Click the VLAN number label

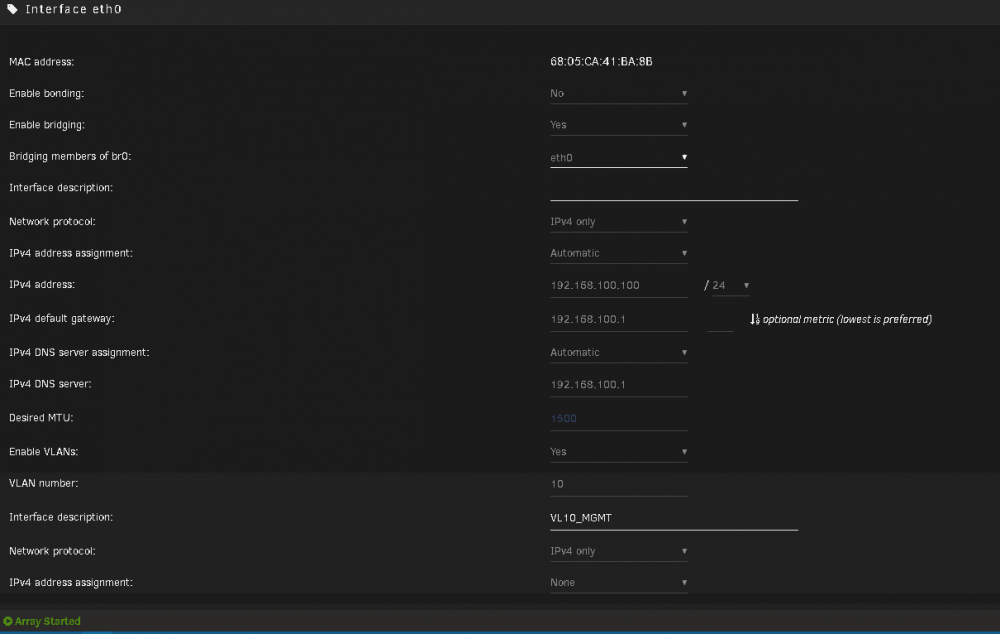pos(43,483)
